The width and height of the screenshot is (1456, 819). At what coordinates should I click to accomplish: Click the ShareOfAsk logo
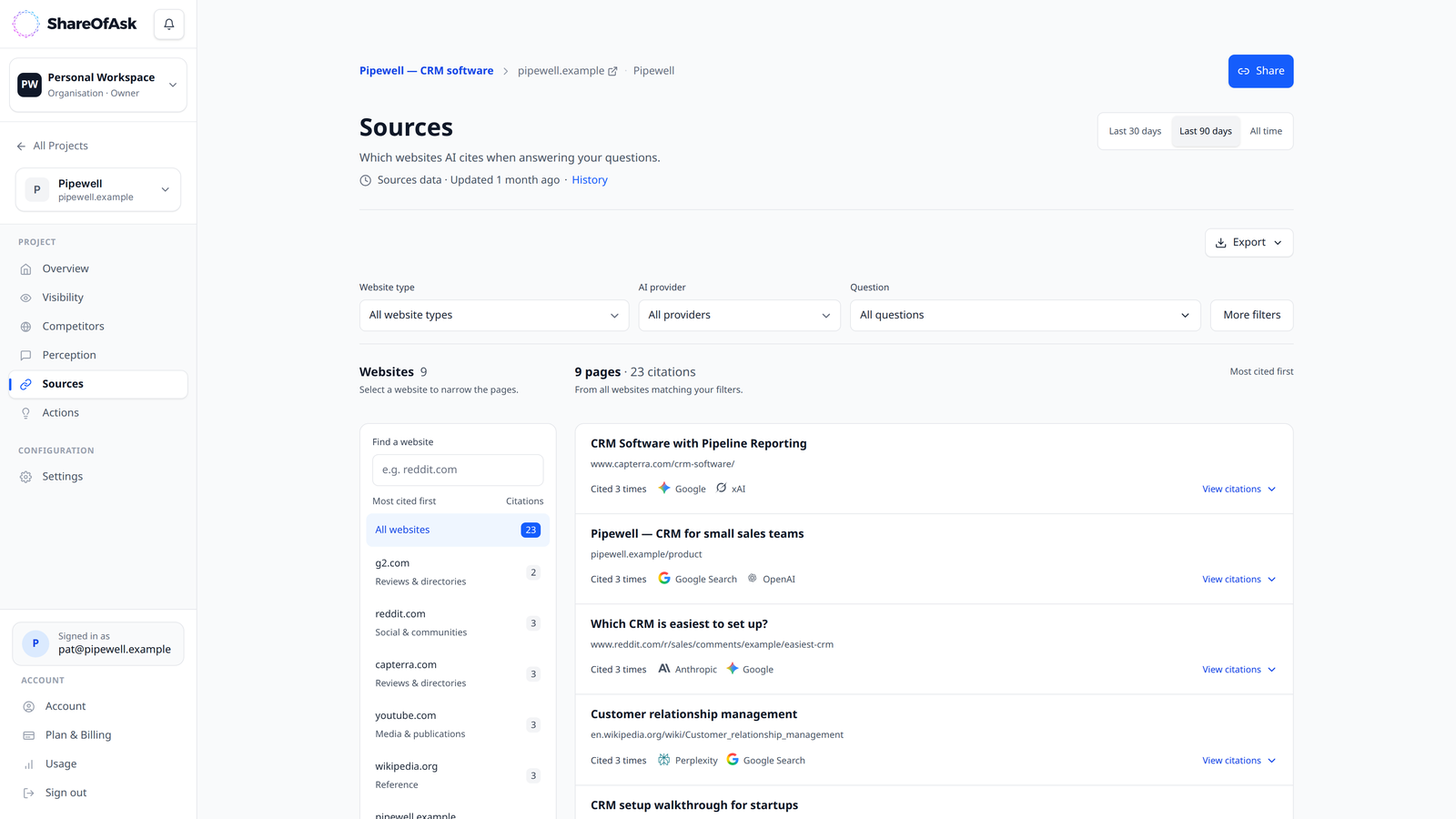[x=75, y=25]
